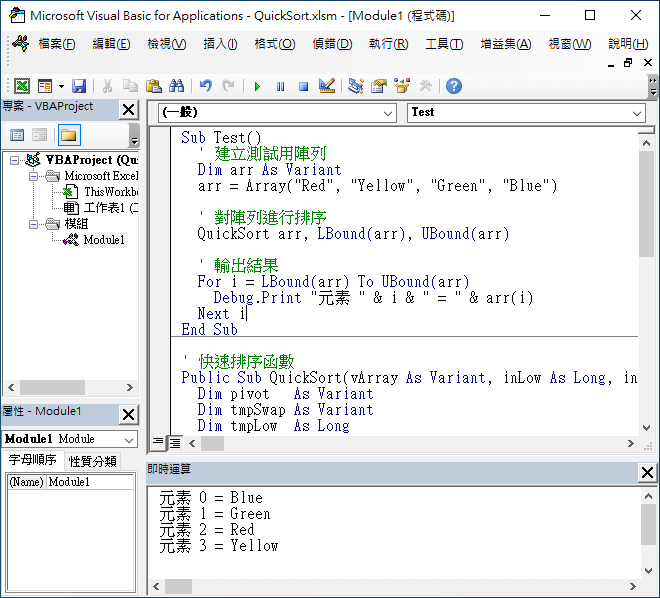Collapse the Microsoft Excel objects folder
Image resolution: width=660 pixels, height=598 pixels.
click(33, 176)
